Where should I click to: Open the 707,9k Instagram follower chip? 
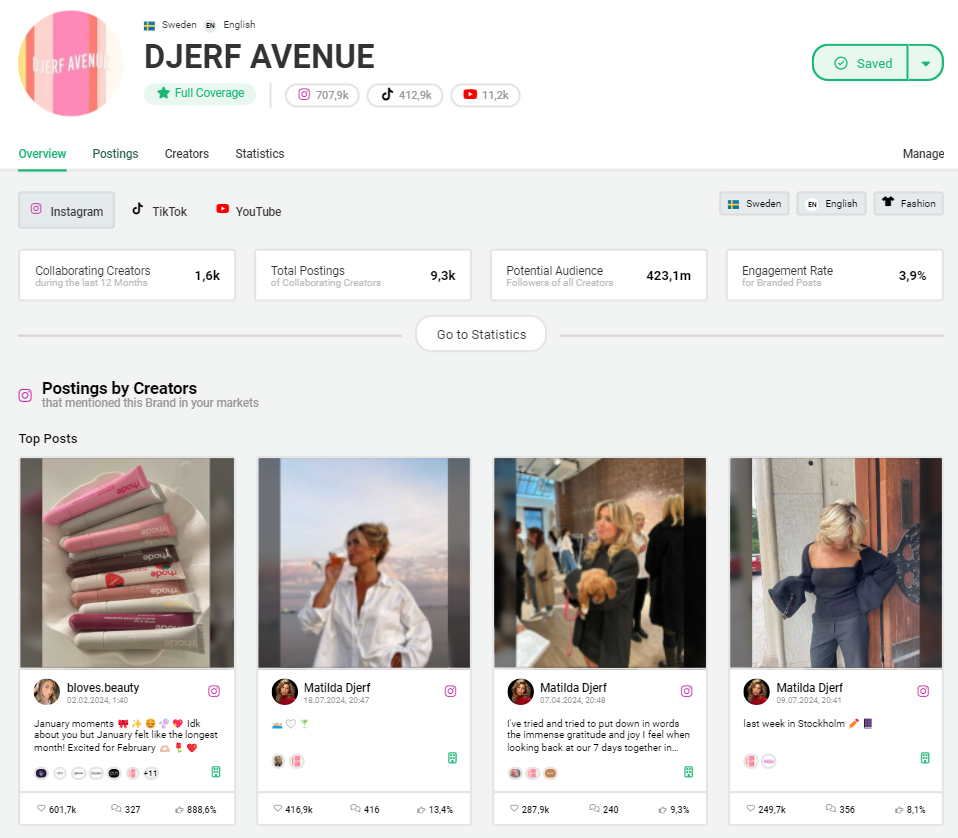tap(322, 95)
